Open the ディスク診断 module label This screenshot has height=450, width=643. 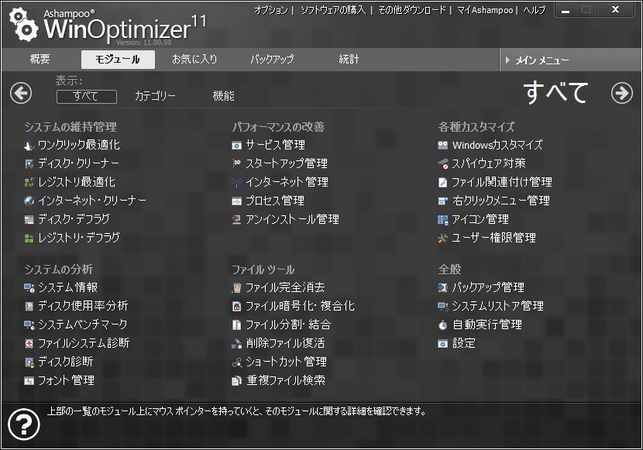(x=66, y=362)
